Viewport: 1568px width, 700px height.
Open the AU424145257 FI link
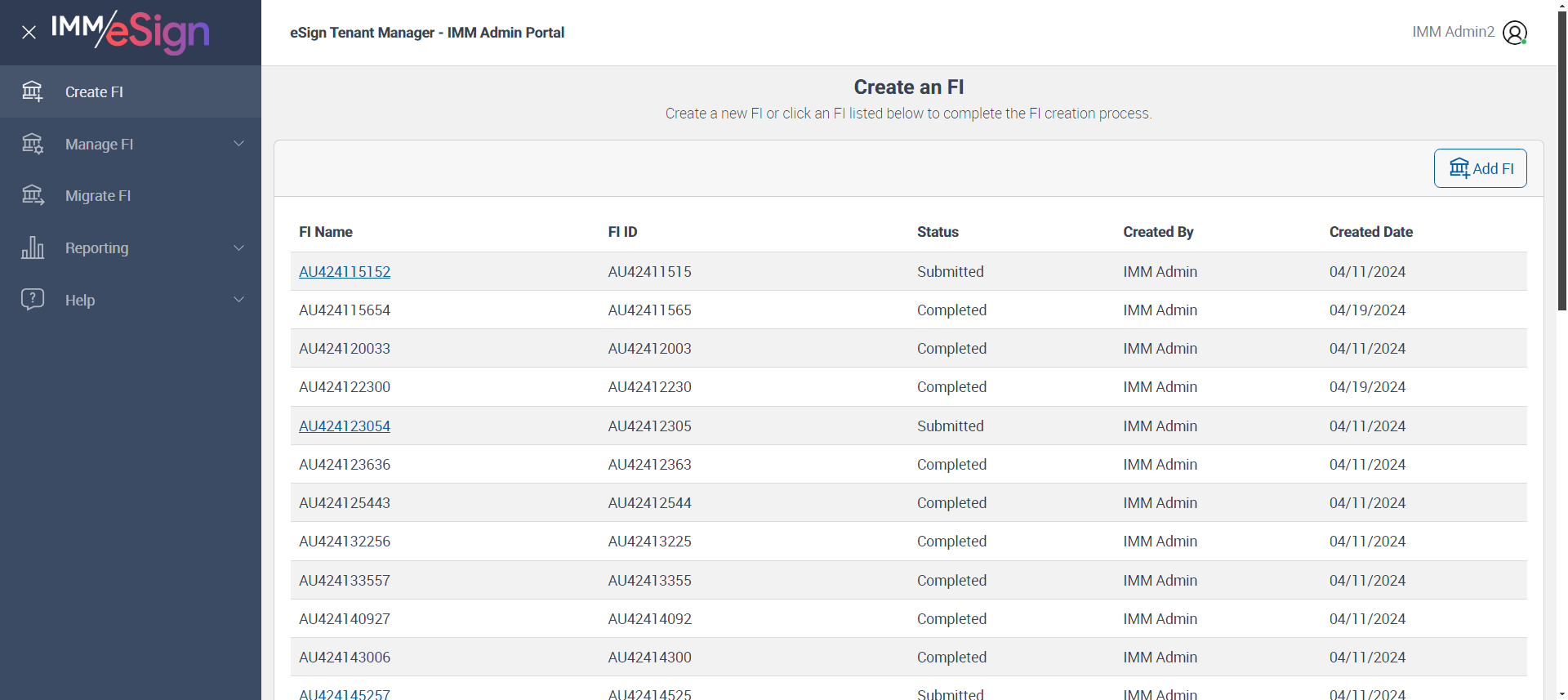coord(345,693)
